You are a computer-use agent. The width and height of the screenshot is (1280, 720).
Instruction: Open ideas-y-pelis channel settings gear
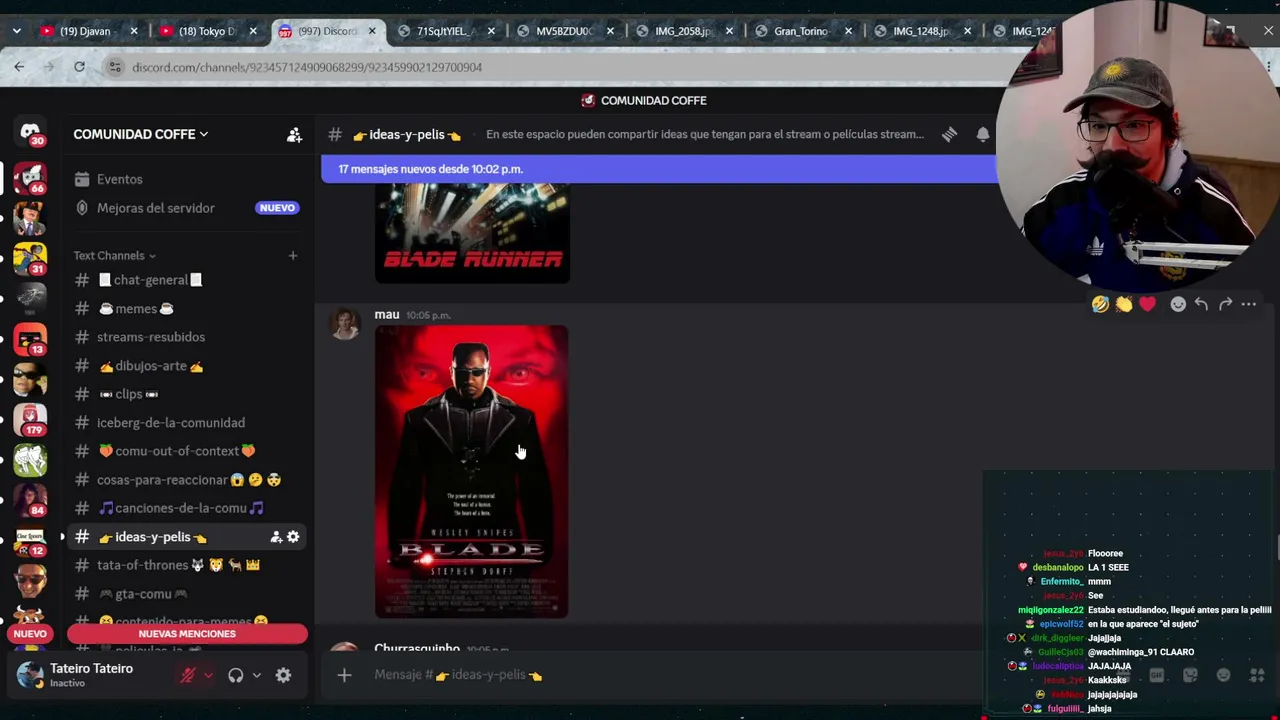293,537
